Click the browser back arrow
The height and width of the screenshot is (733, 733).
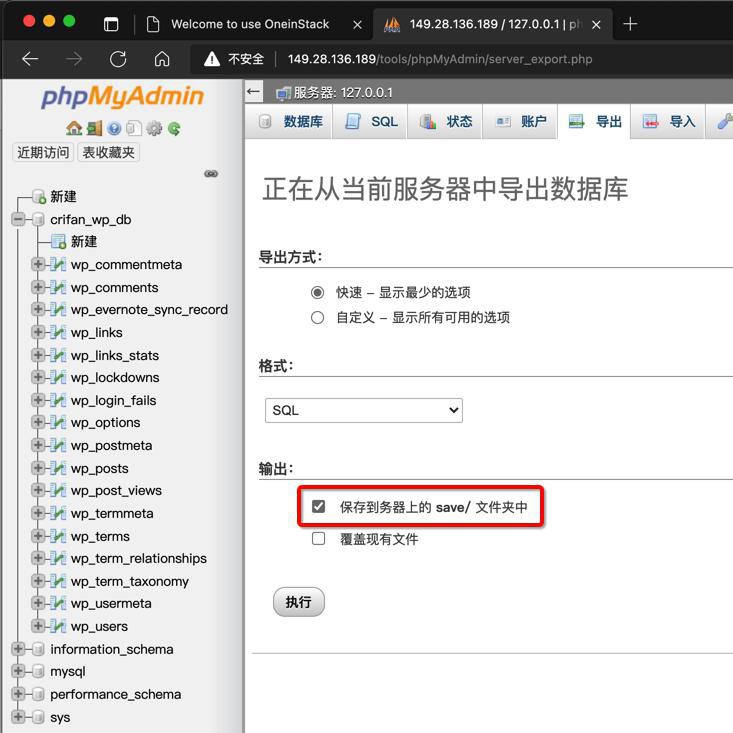click(x=30, y=59)
